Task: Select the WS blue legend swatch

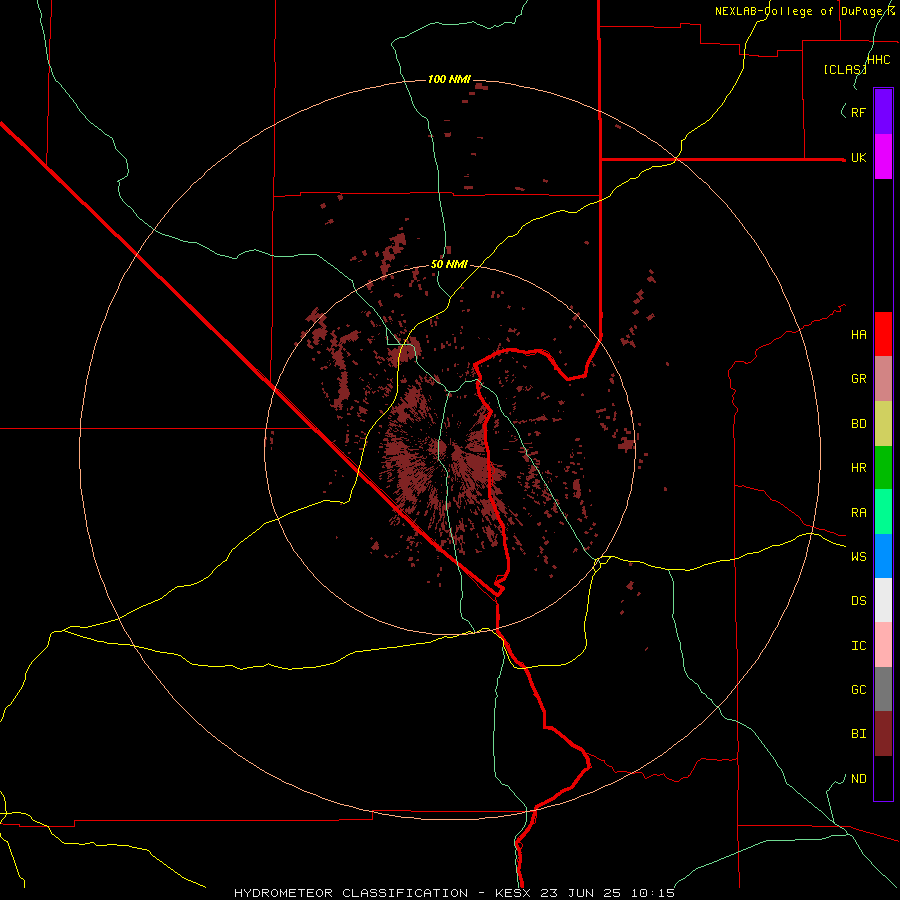Action: tap(883, 556)
